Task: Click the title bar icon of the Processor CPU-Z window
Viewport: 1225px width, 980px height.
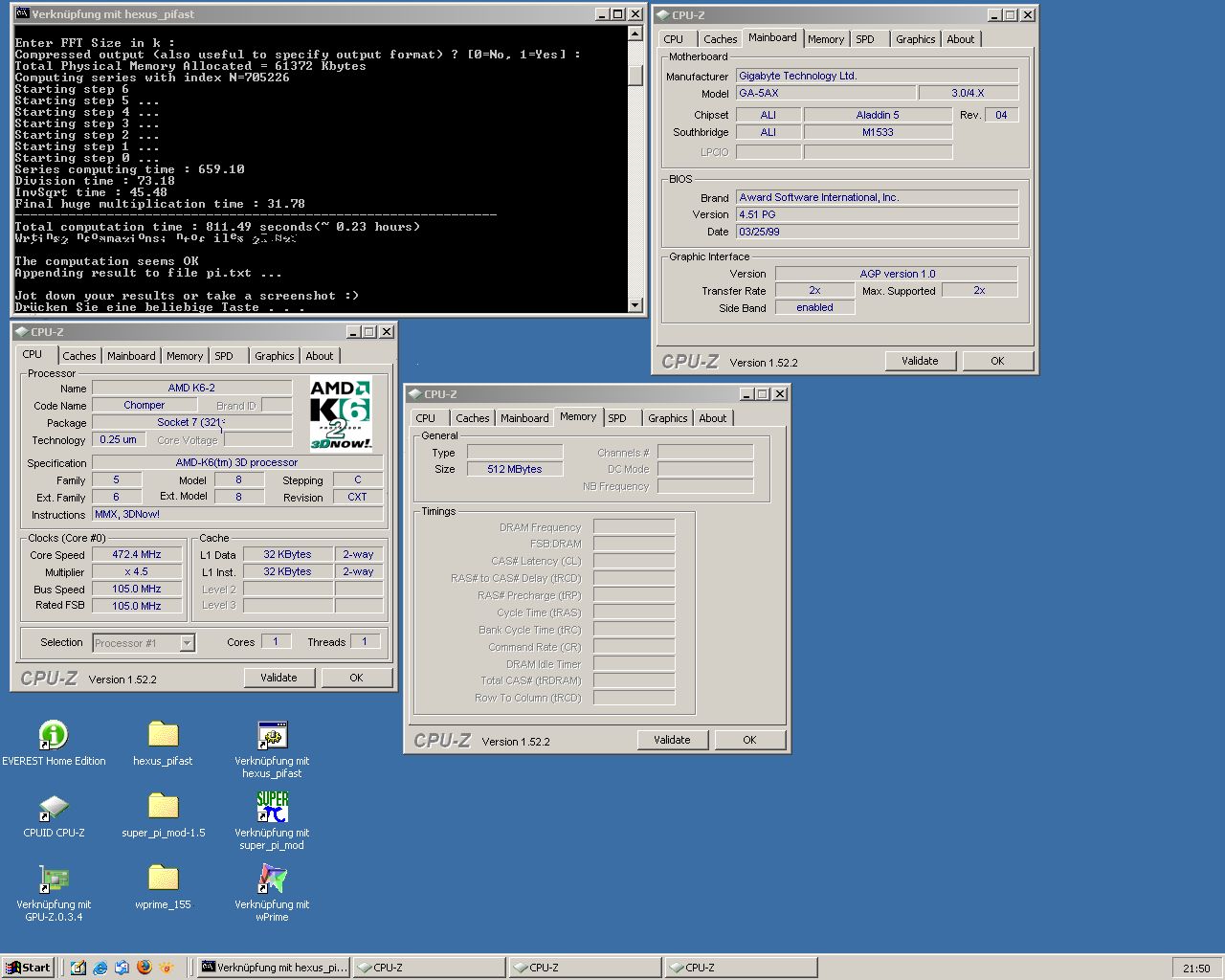Action: point(22,331)
